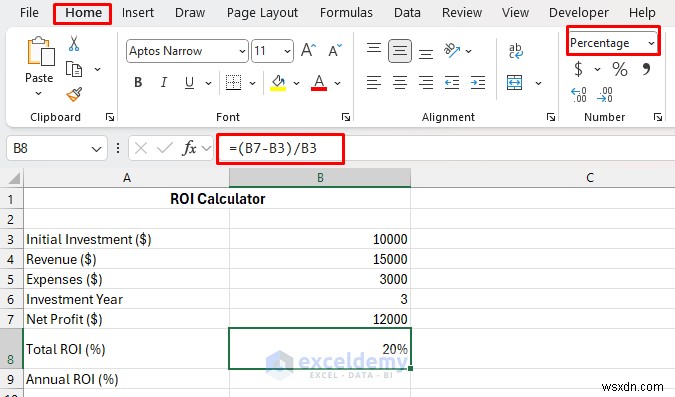The height and width of the screenshot is (397, 675).
Task: Toggle Bold formatting
Action: tap(138, 82)
